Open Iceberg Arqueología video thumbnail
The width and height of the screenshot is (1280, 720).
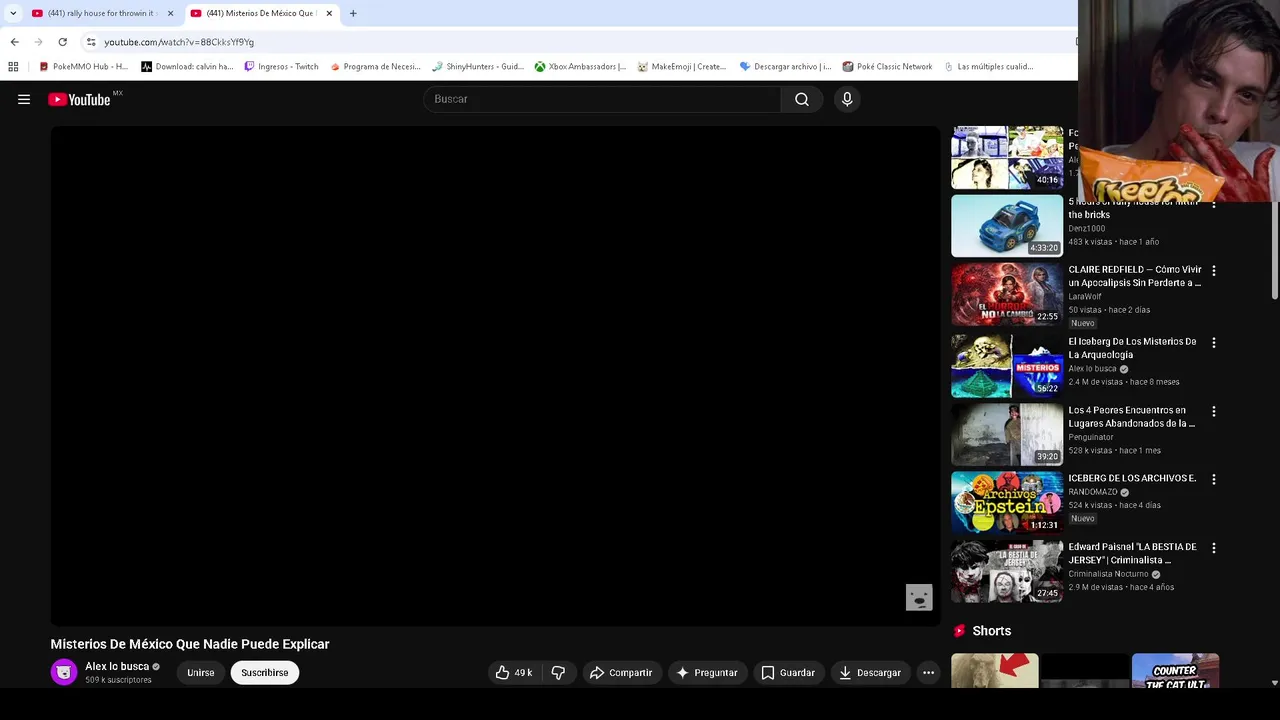[1007, 366]
